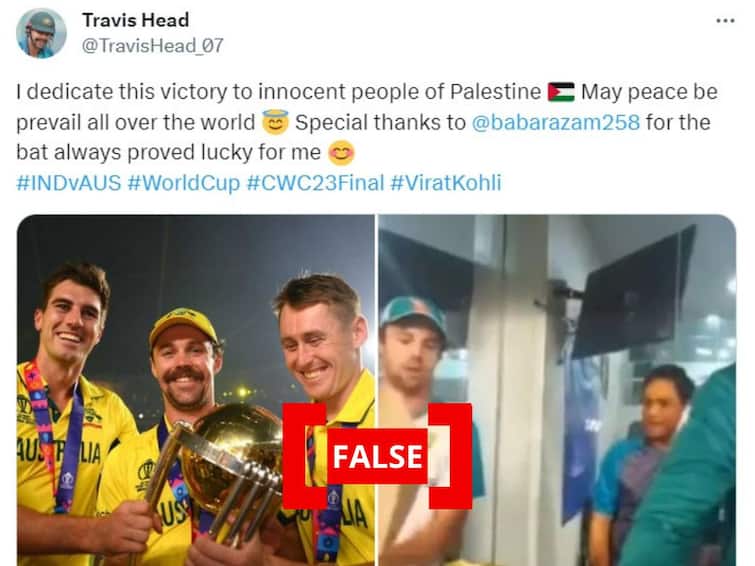
Task: Open the right dressing room photo
Action: pos(557,390)
